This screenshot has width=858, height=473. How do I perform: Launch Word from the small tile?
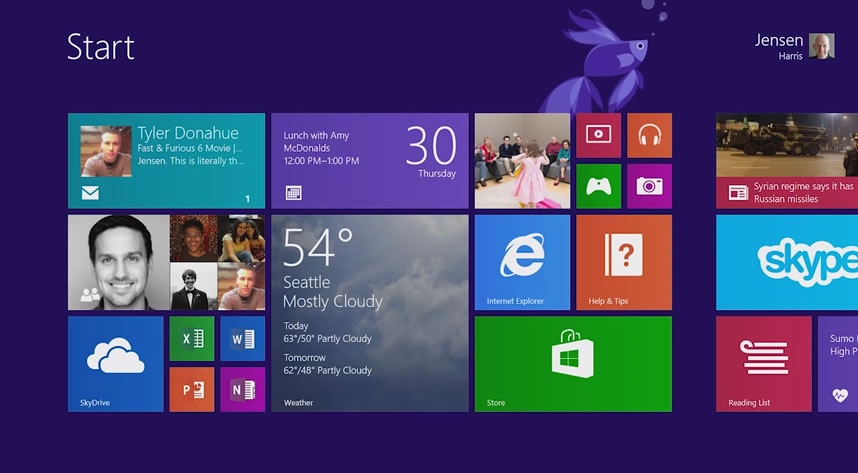pyautogui.click(x=243, y=338)
